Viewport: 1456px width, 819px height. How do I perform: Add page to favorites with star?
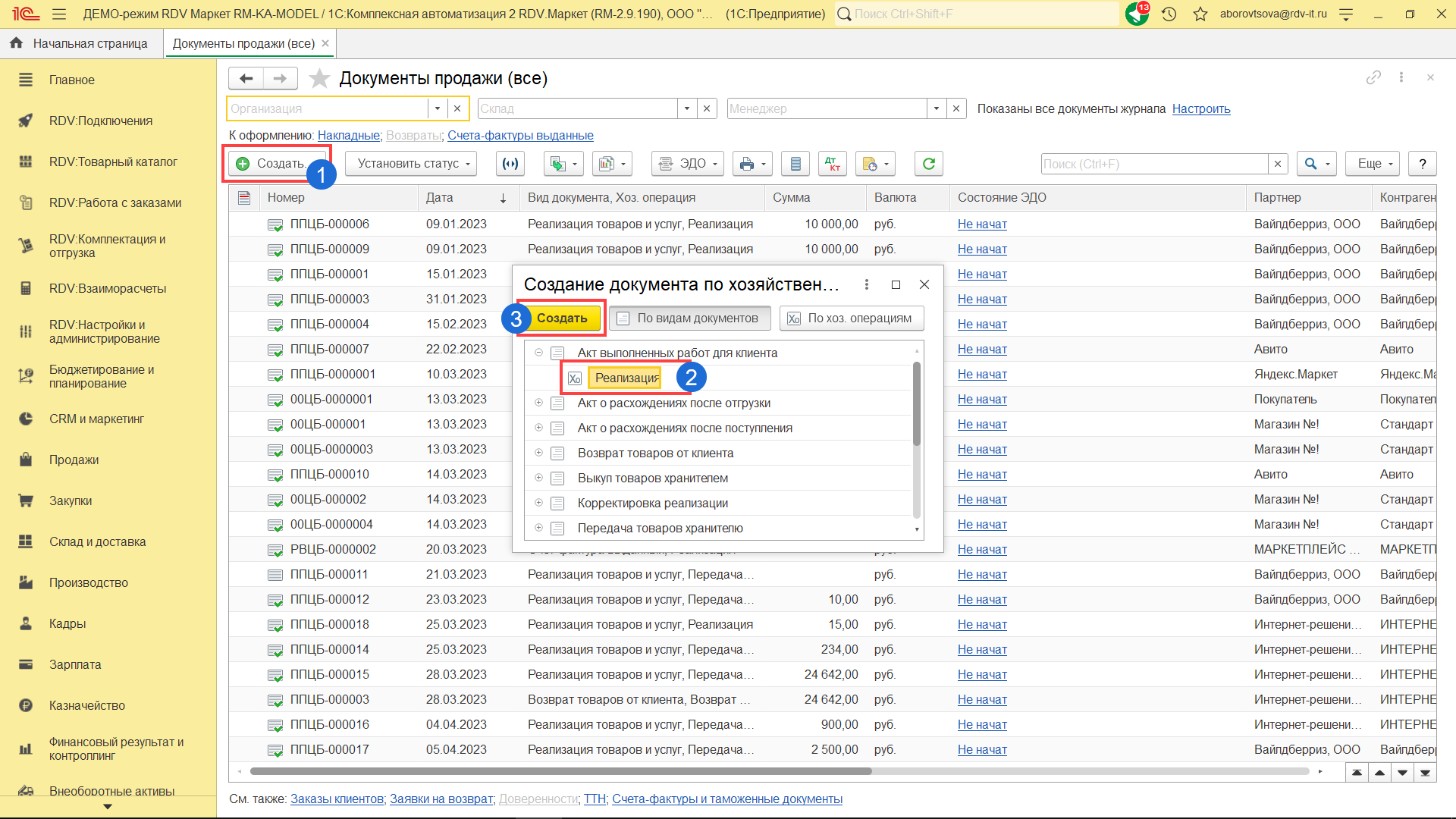[320, 78]
